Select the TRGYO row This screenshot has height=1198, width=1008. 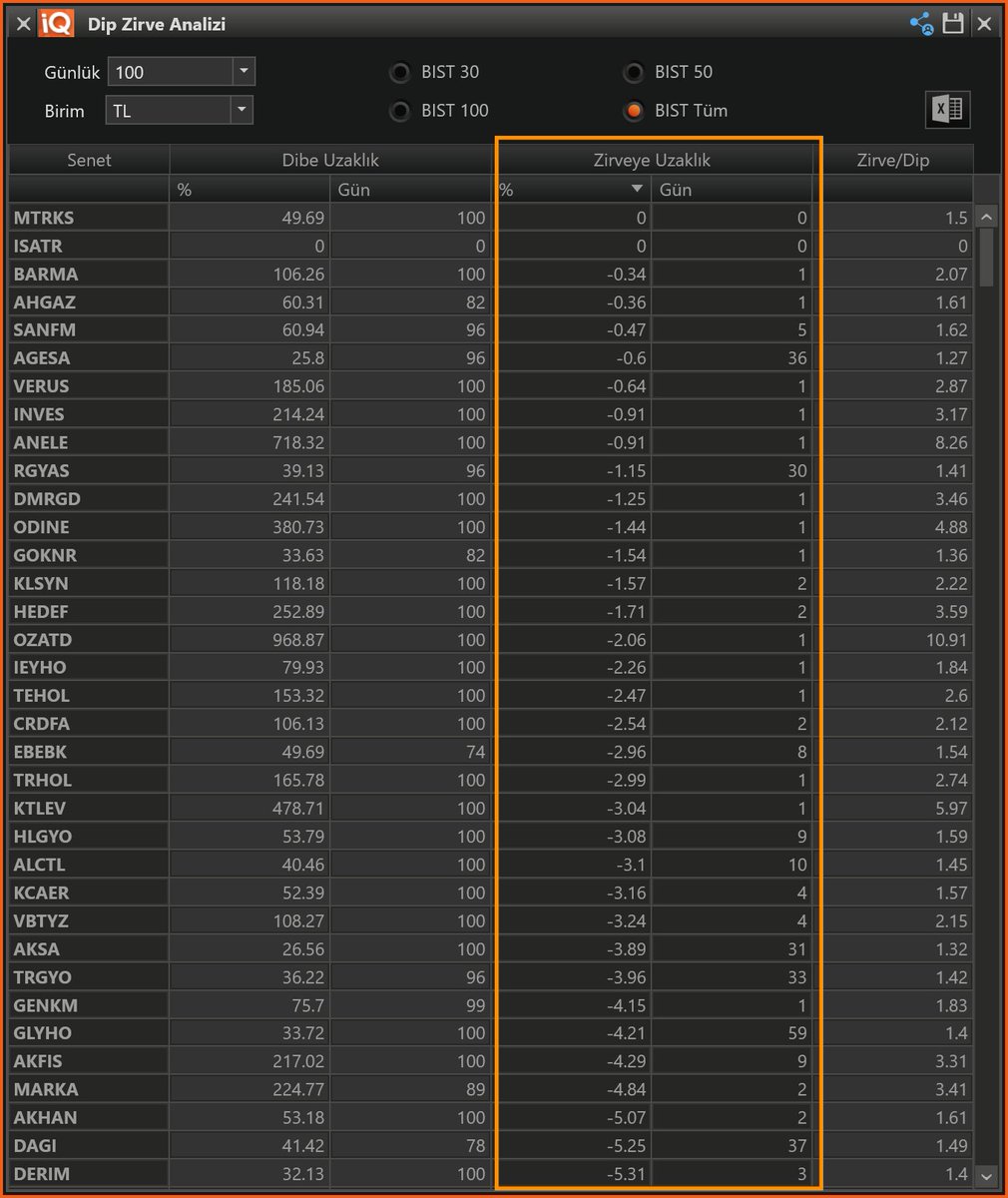491,976
